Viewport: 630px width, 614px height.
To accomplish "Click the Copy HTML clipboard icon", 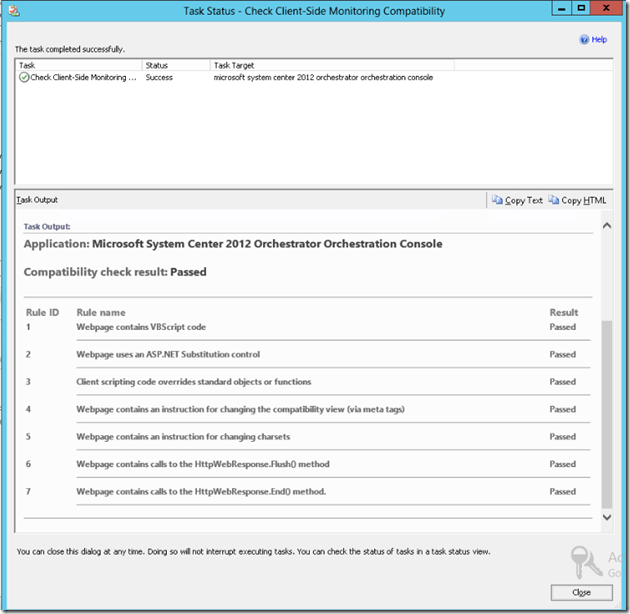I will 553,200.
